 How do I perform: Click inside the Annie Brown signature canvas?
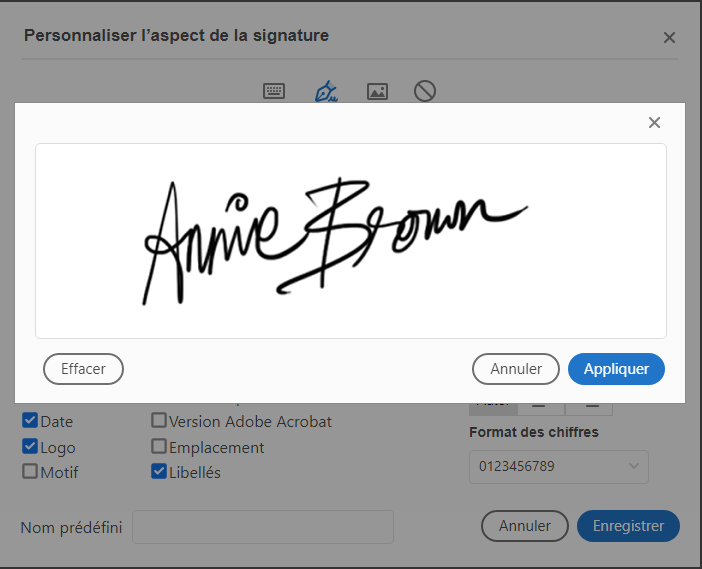pos(350,240)
